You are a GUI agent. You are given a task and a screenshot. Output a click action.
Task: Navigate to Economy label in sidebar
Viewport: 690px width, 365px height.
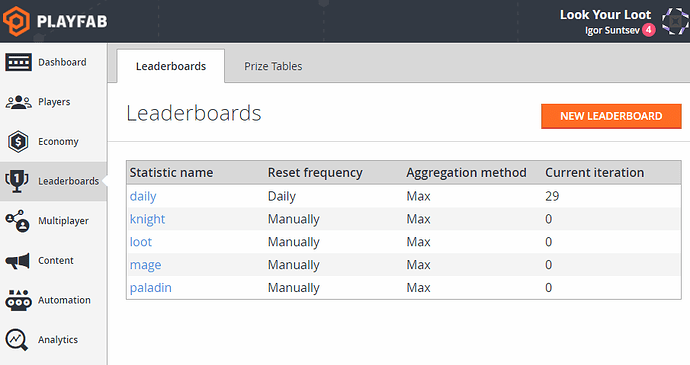click(58, 141)
